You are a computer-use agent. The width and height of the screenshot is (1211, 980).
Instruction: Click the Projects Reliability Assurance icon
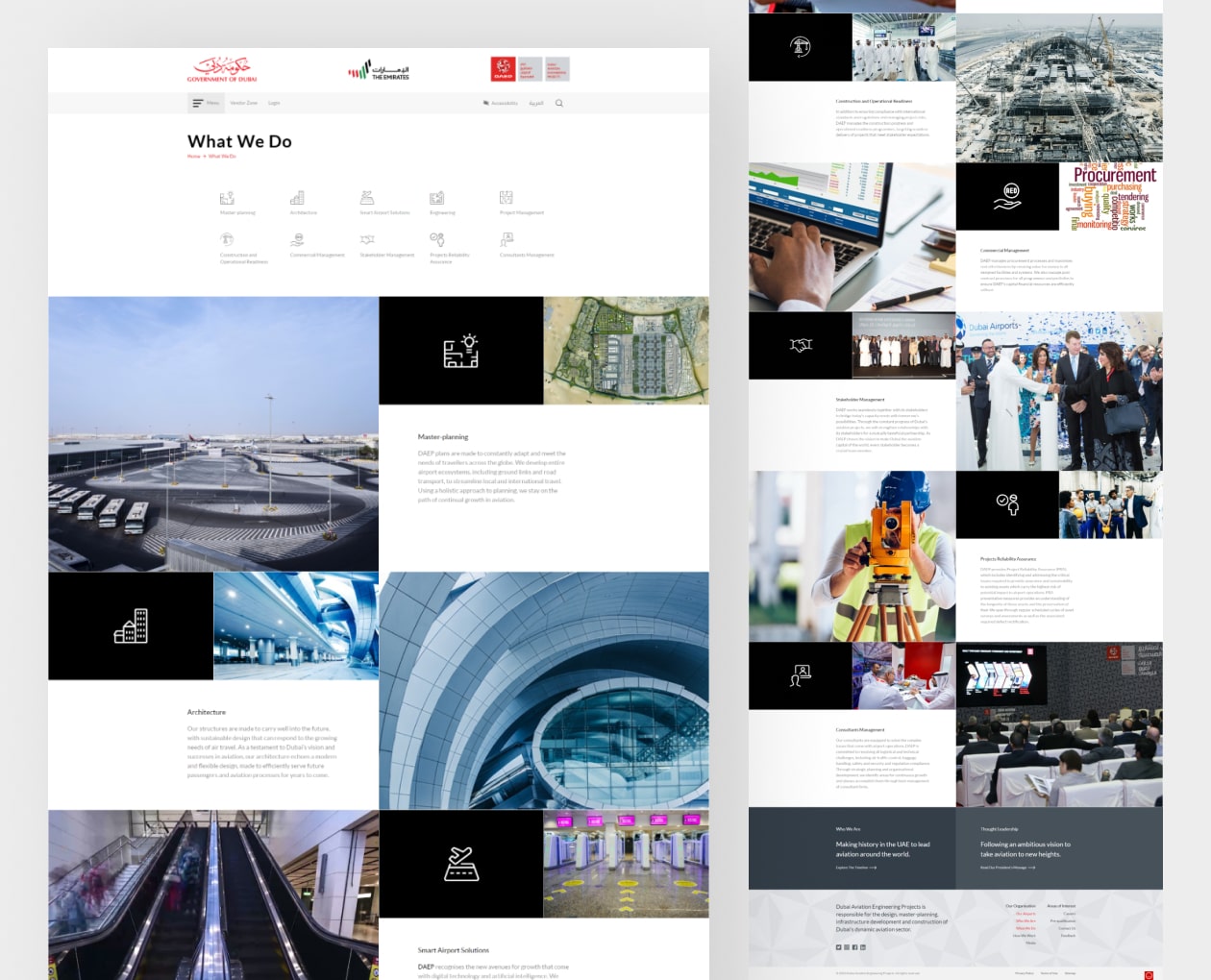pyautogui.click(x=438, y=238)
